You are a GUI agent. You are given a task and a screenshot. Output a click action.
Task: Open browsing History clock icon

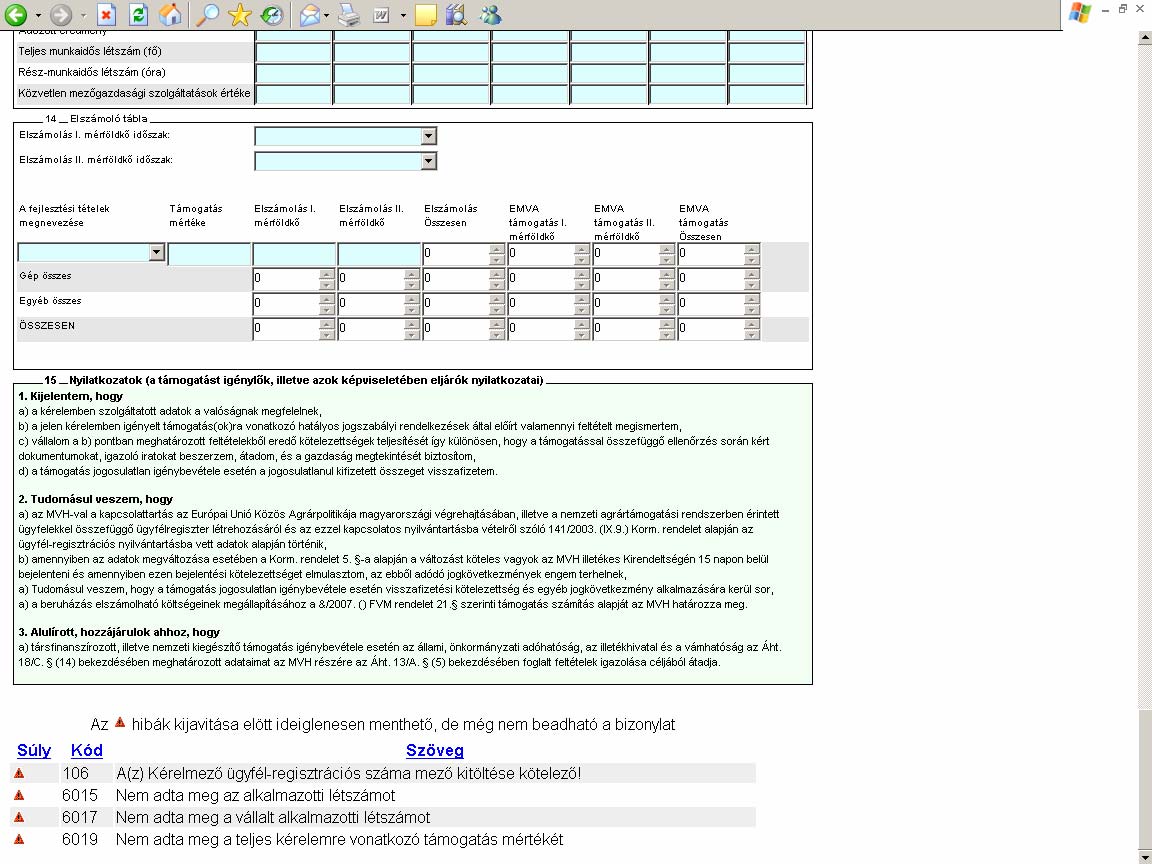pos(272,14)
